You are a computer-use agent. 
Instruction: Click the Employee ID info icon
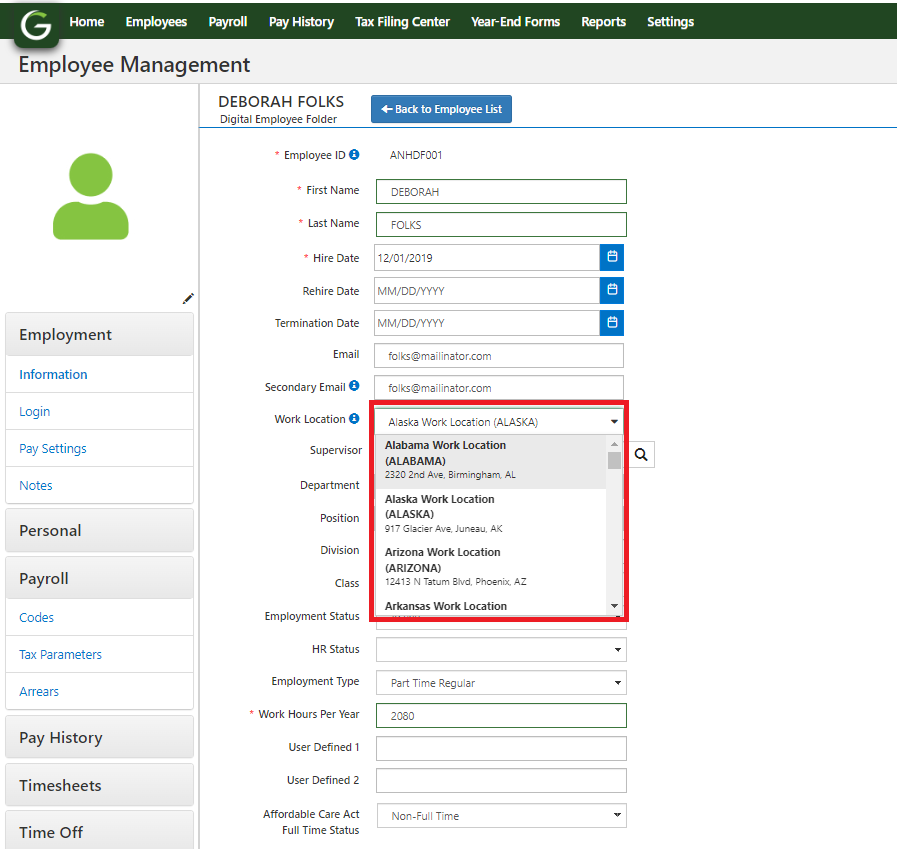point(354,154)
